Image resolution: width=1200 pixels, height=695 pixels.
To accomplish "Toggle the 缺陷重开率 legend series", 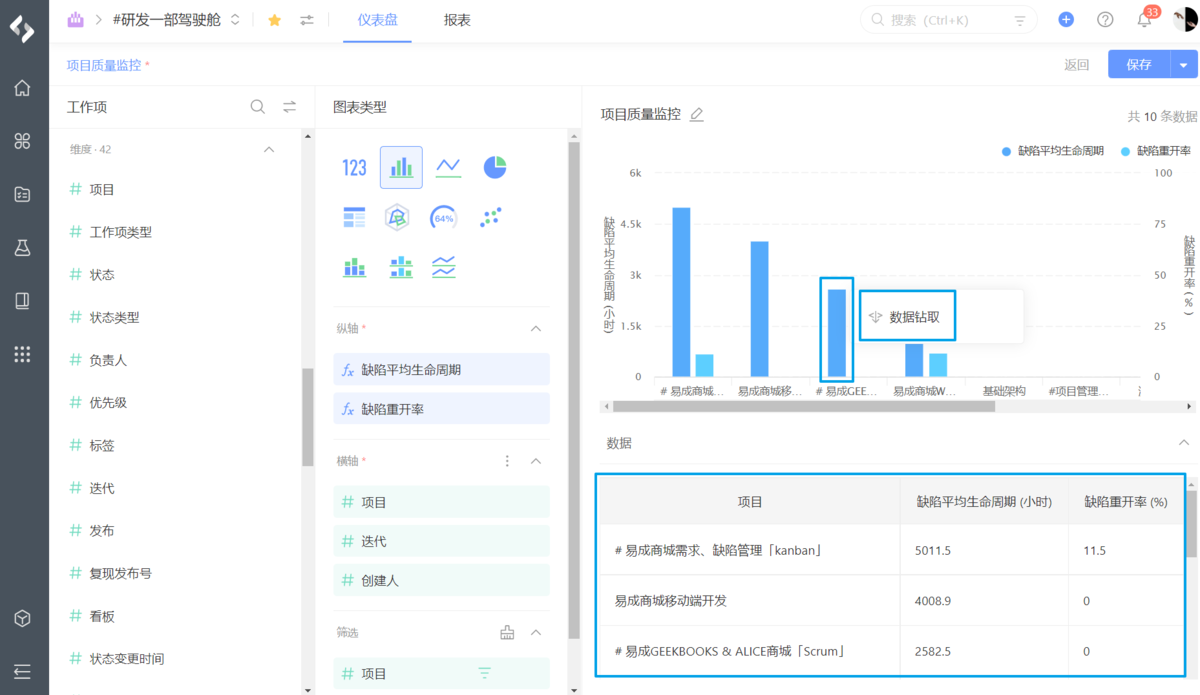I will pyautogui.click(x=1156, y=151).
